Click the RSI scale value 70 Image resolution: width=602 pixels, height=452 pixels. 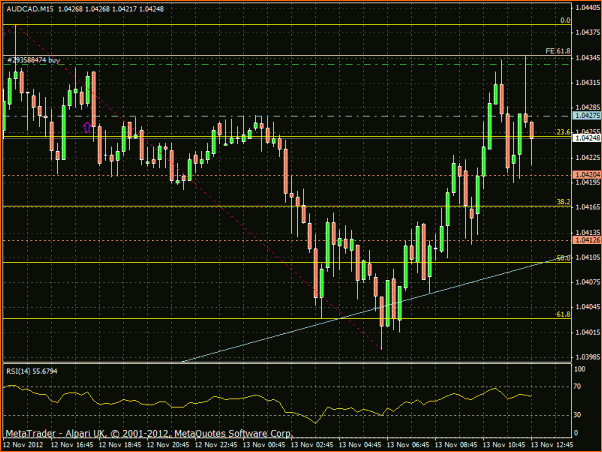point(577,387)
